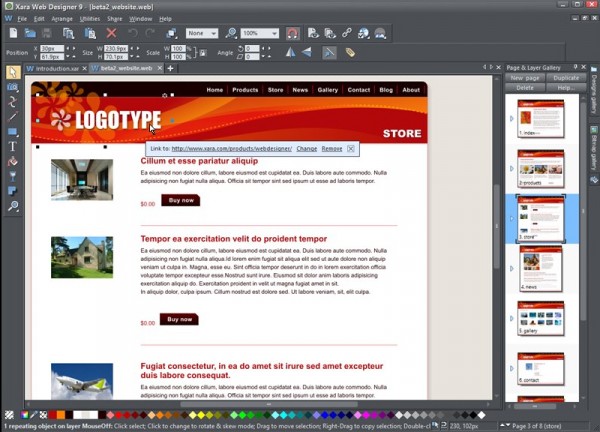Screen dimensions: 600x432
Task: Copy the selection using the Copy icon
Action: (x=68, y=33)
